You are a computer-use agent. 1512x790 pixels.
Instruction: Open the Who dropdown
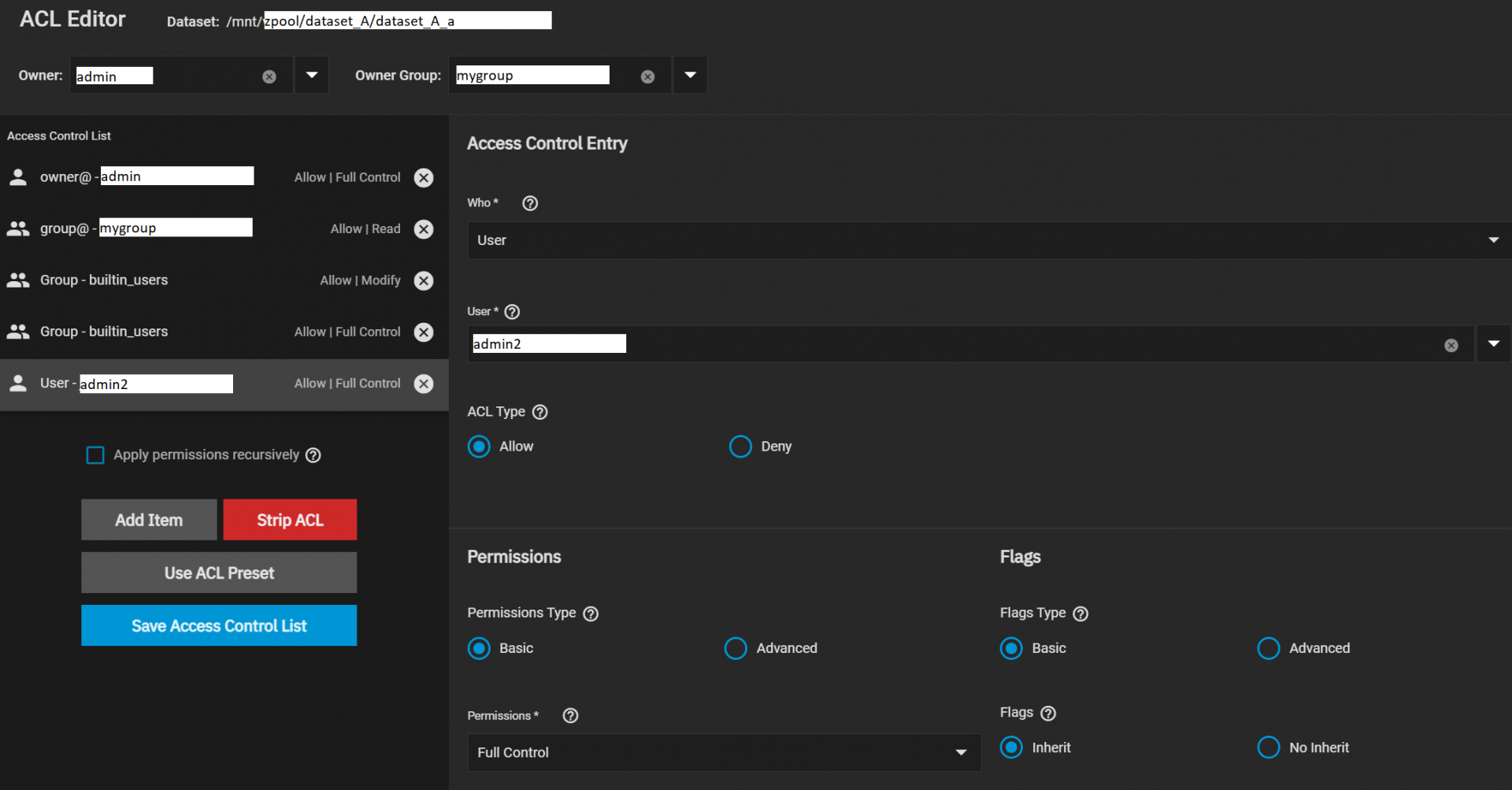tap(988, 240)
